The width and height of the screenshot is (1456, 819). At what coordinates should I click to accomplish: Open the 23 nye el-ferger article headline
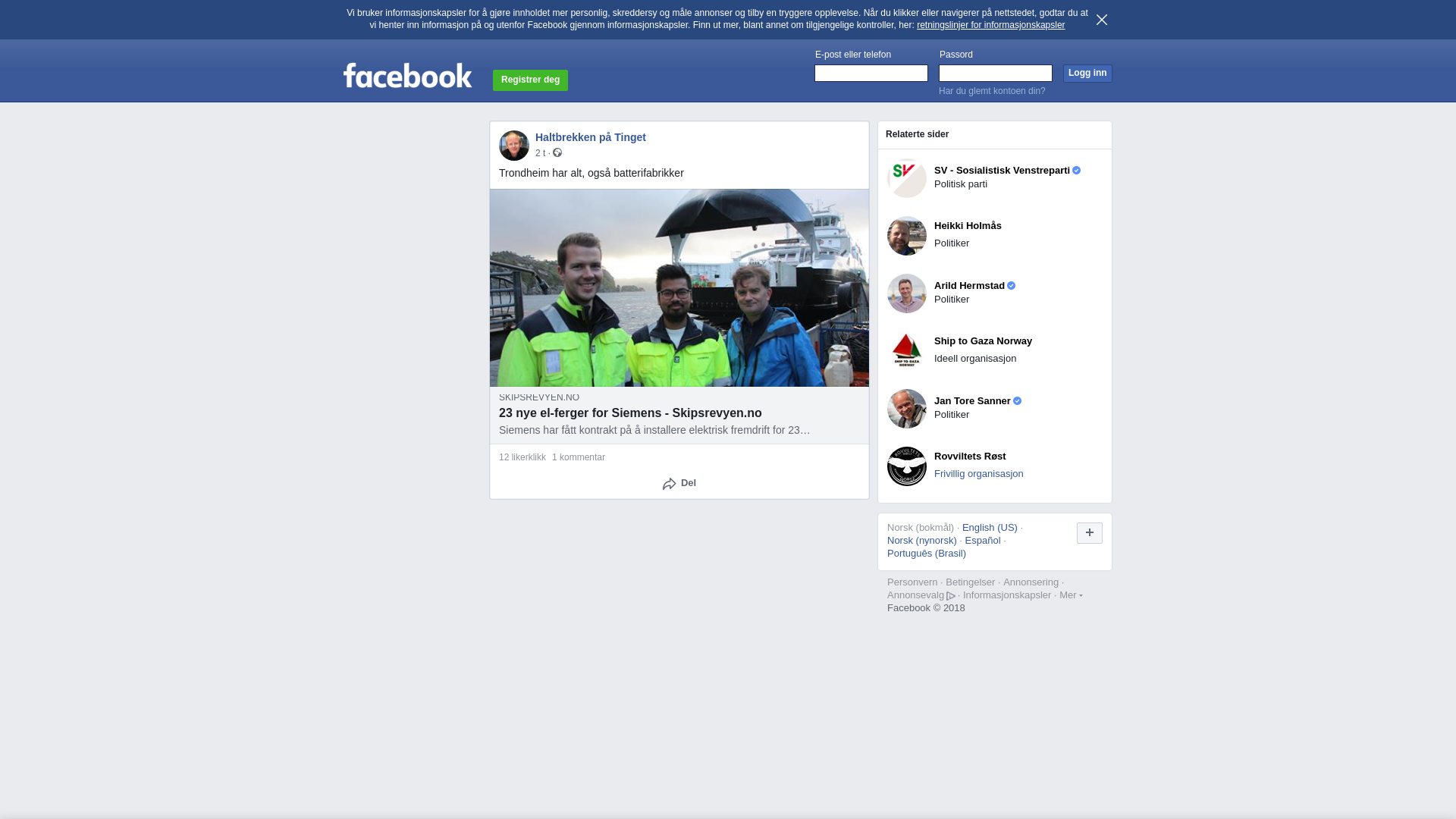[630, 413]
